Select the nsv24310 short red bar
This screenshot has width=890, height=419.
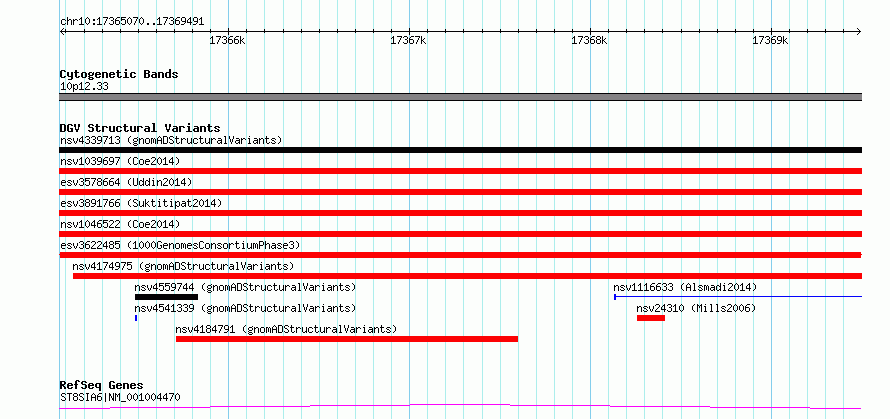650,318
